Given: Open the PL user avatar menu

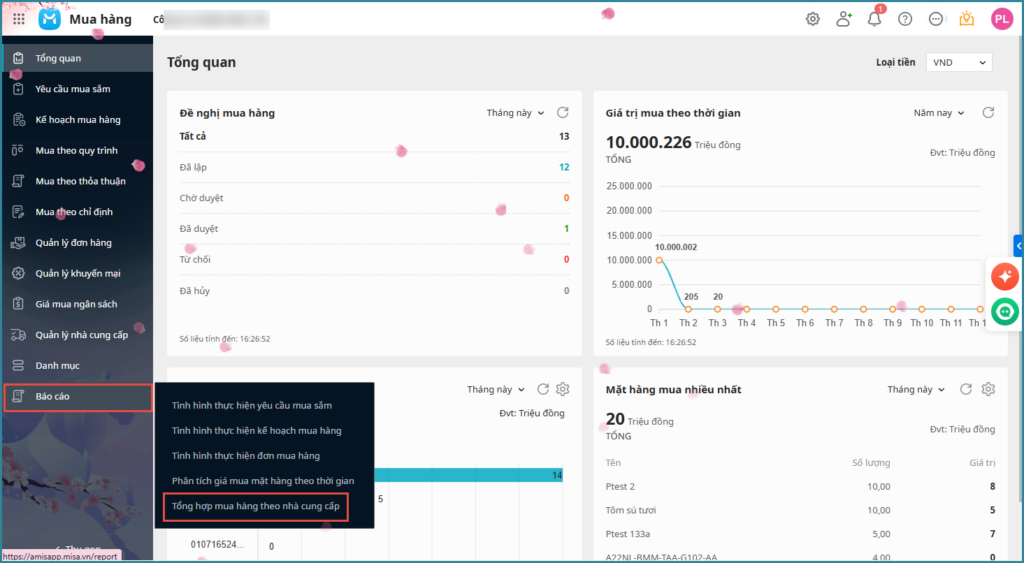Looking at the screenshot, I should 1002,19.
